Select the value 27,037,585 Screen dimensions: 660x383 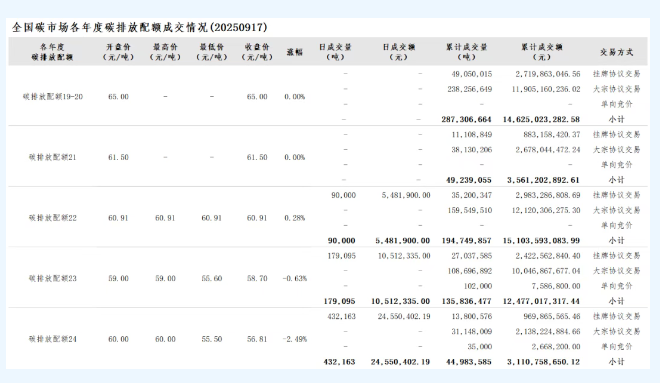point(471,256)
